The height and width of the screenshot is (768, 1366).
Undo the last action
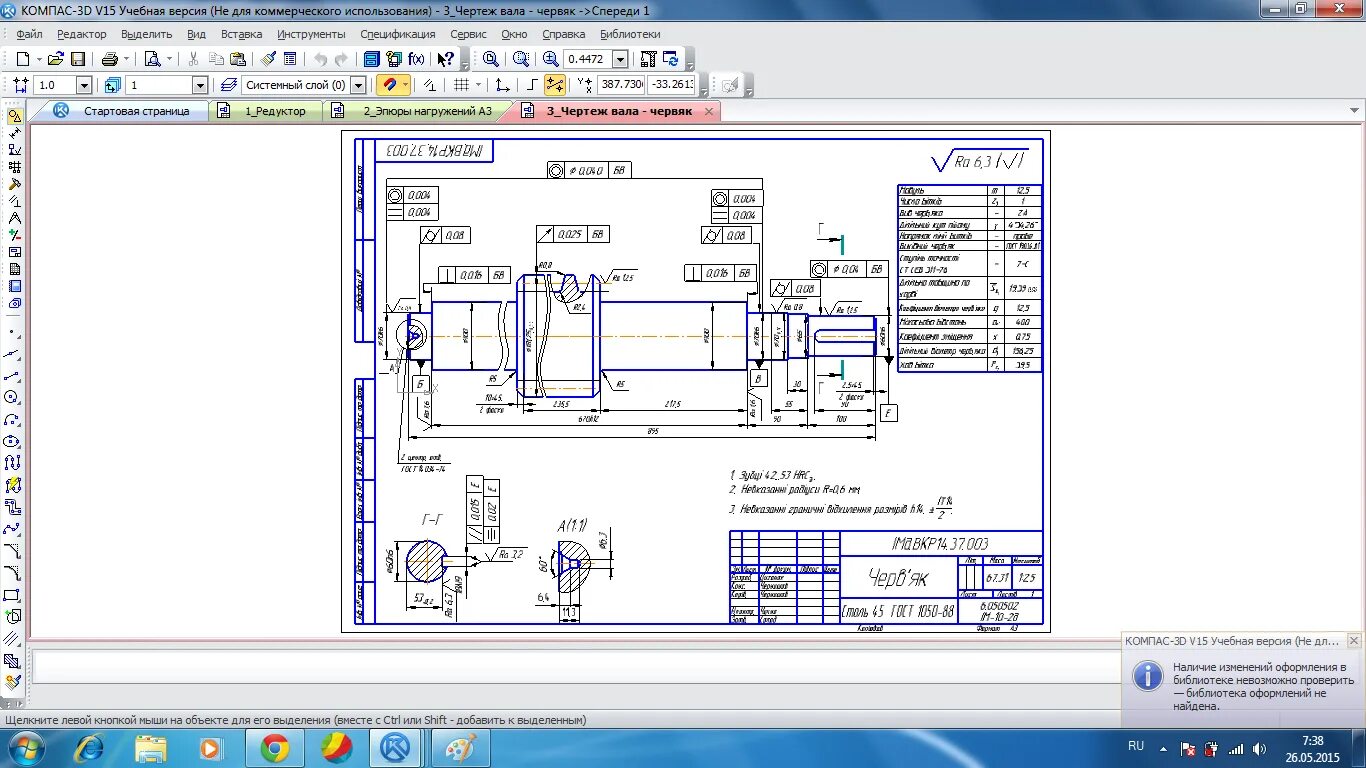point(320,59)
